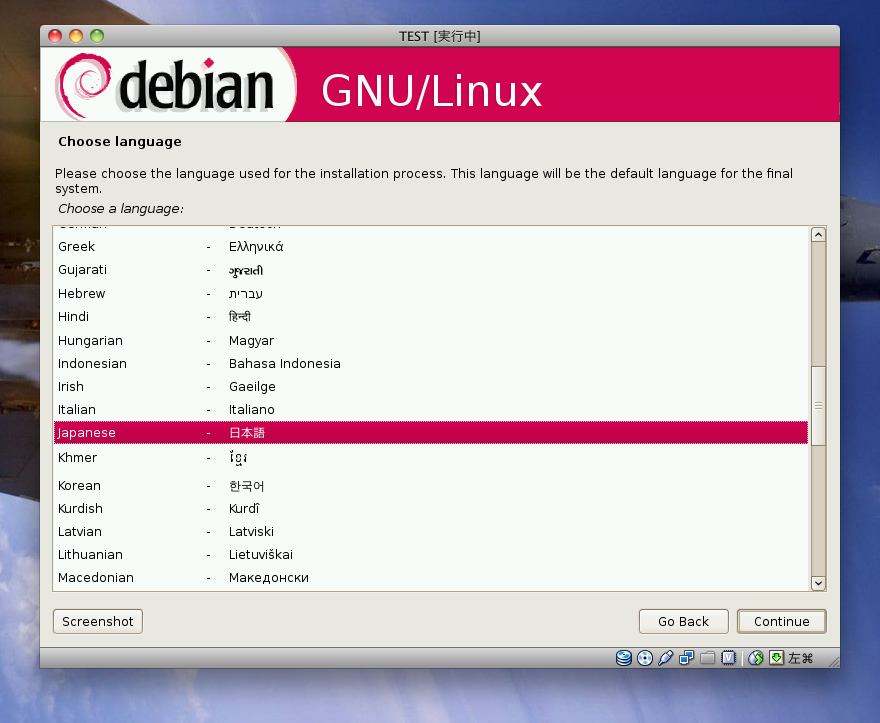The width and height of the screenshot is (880, 723).
Task: Open the mouse integration indicator
Action: 755,658
